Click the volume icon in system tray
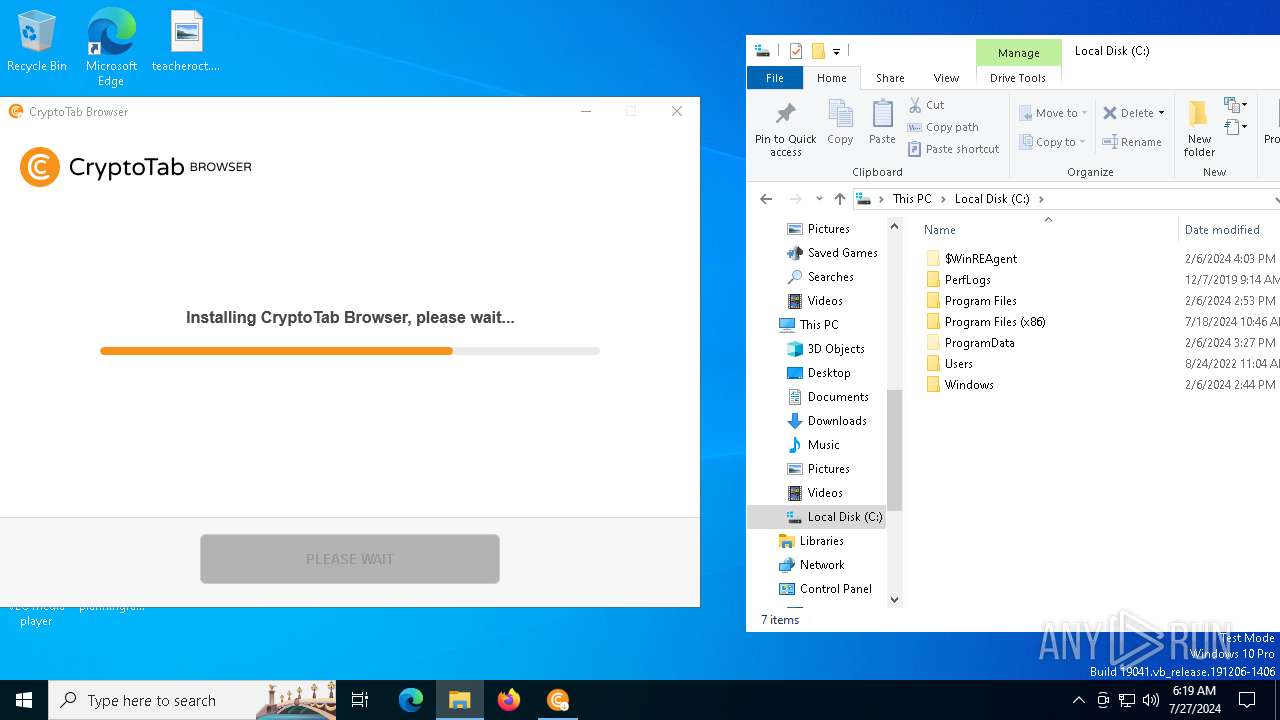Image resolution: width=1280 pixels, height=720 pixels. [1151, 700]
